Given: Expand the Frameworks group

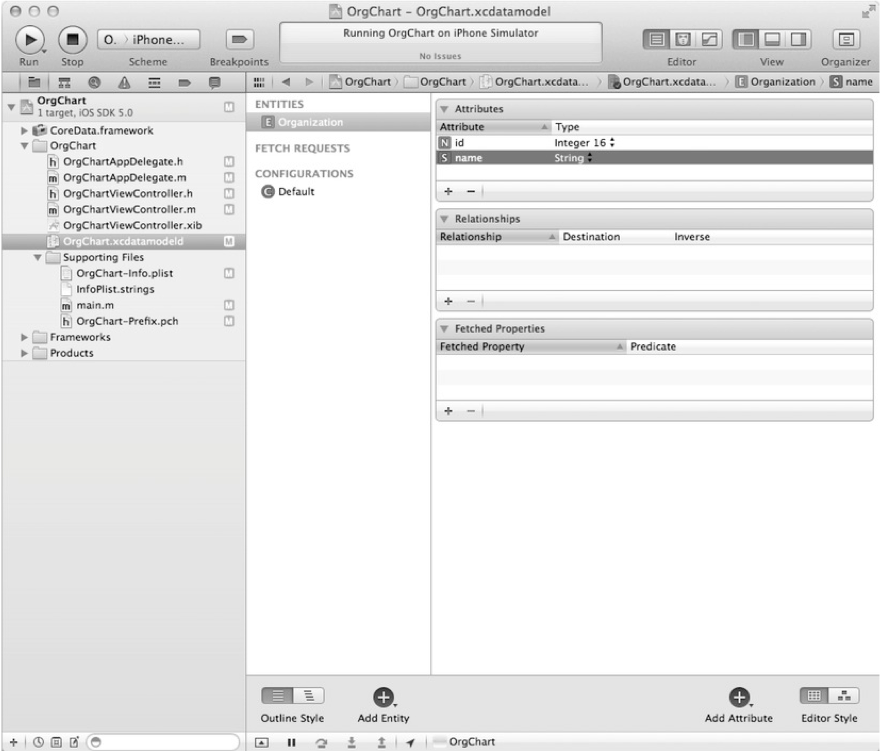Looking at the screenshot, I should (x=24, y=338).
